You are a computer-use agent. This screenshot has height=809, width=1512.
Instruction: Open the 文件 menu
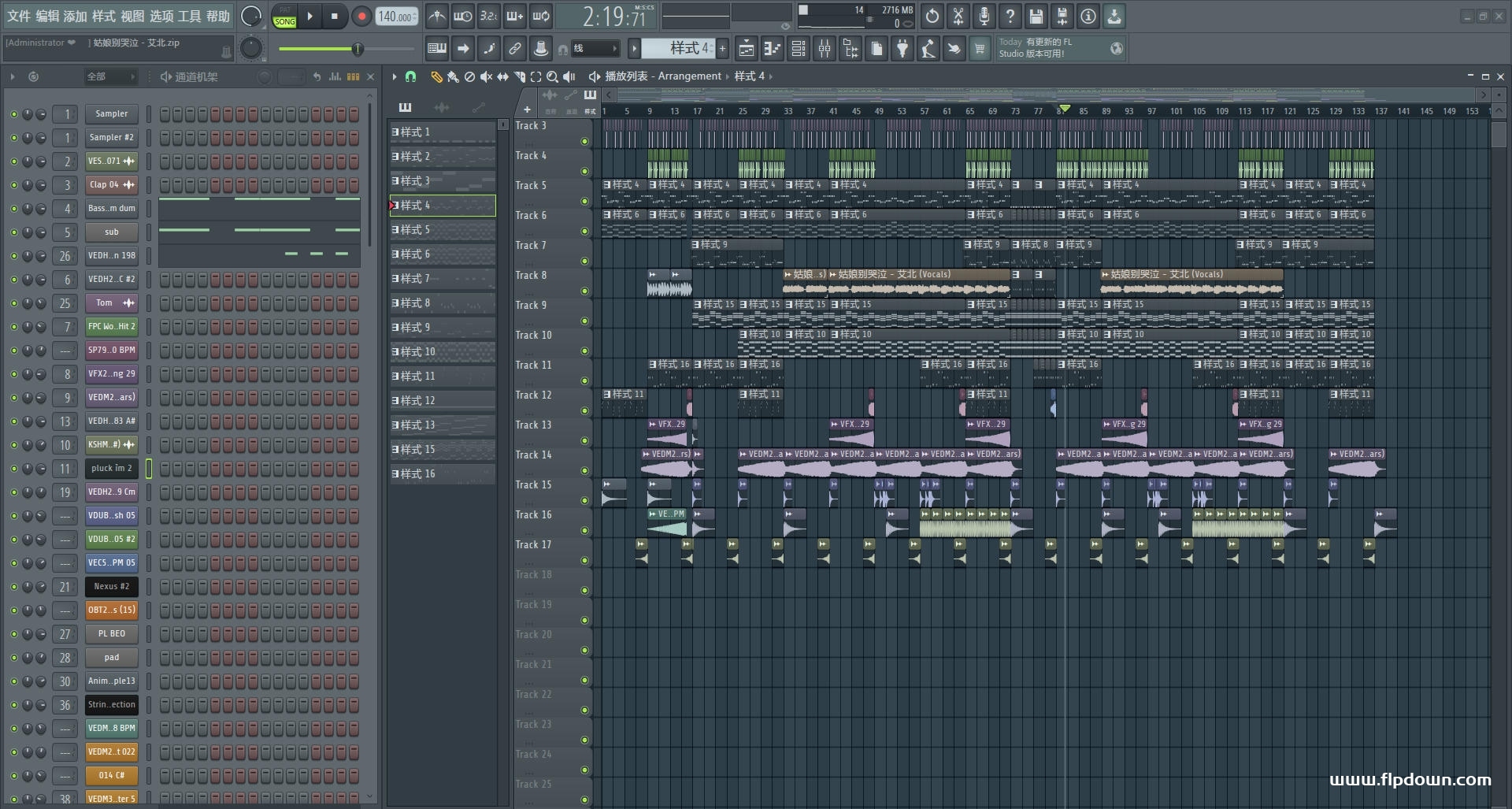coord(19,17)
